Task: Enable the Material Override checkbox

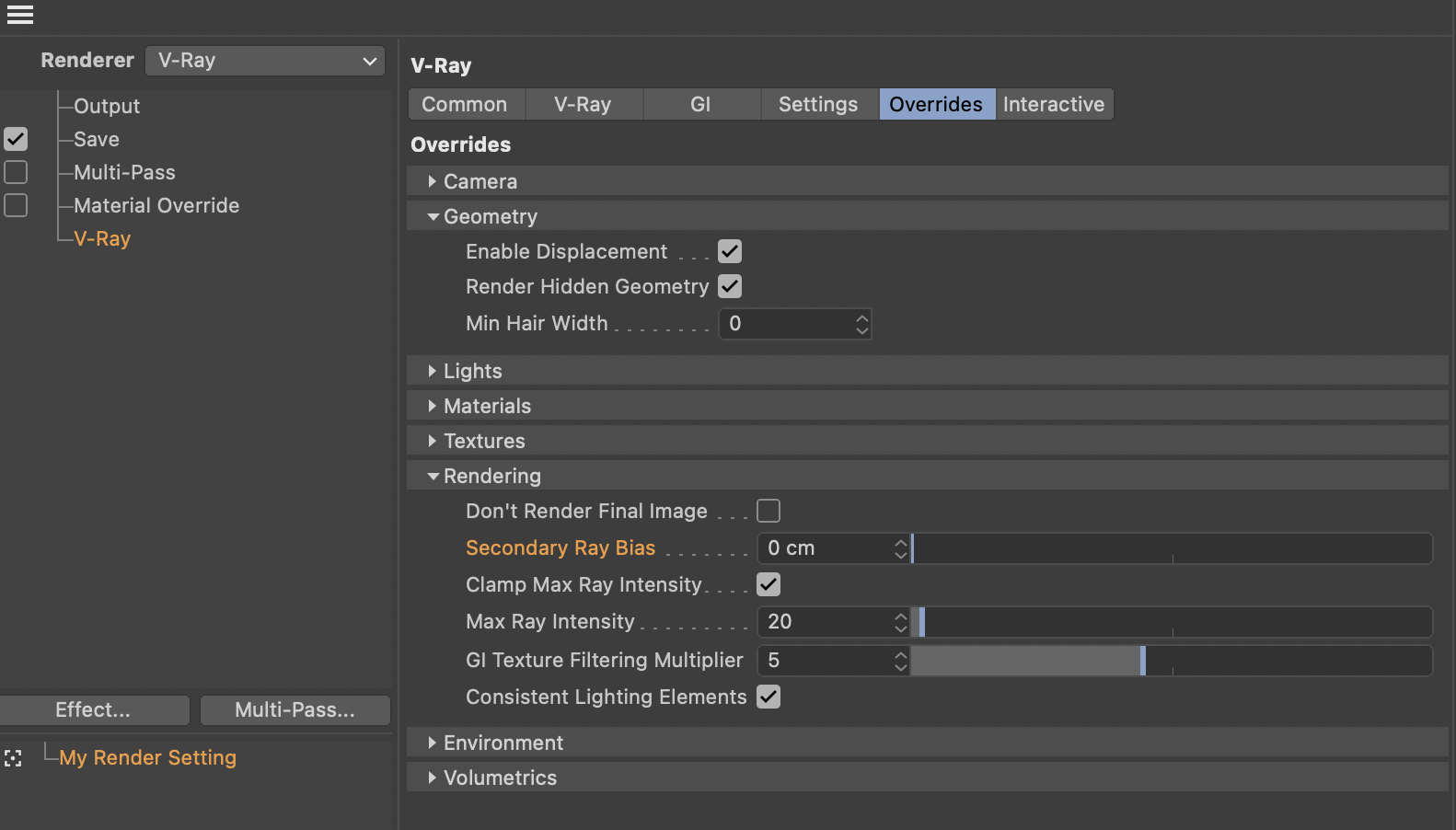Action: (x=16, y=205)
